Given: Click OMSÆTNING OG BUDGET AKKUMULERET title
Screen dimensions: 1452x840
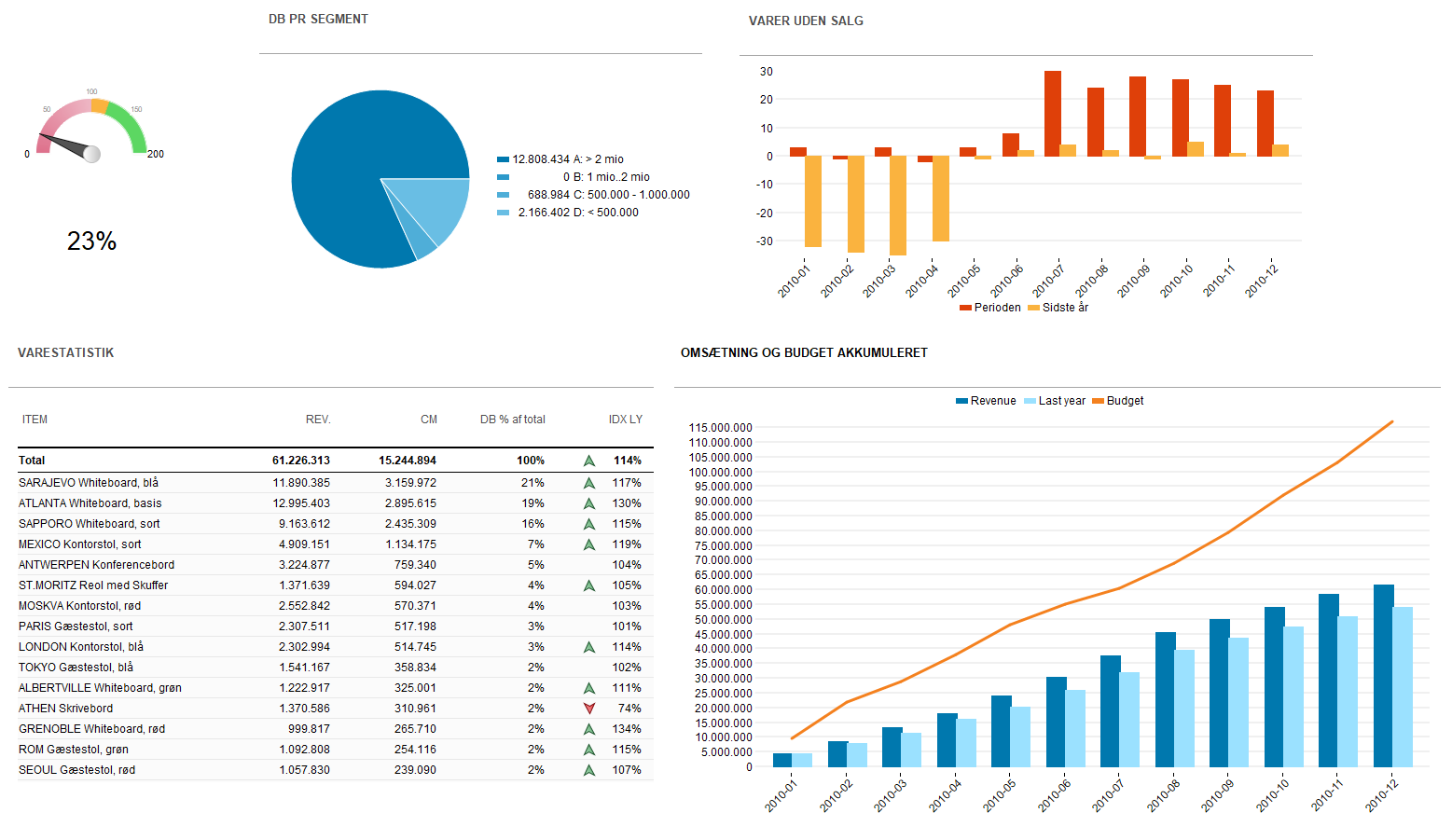Looking at the screenshot, I should 804,352.
